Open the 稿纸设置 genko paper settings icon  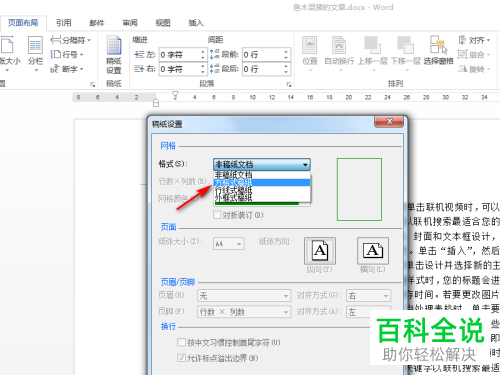tap(114, 55)
